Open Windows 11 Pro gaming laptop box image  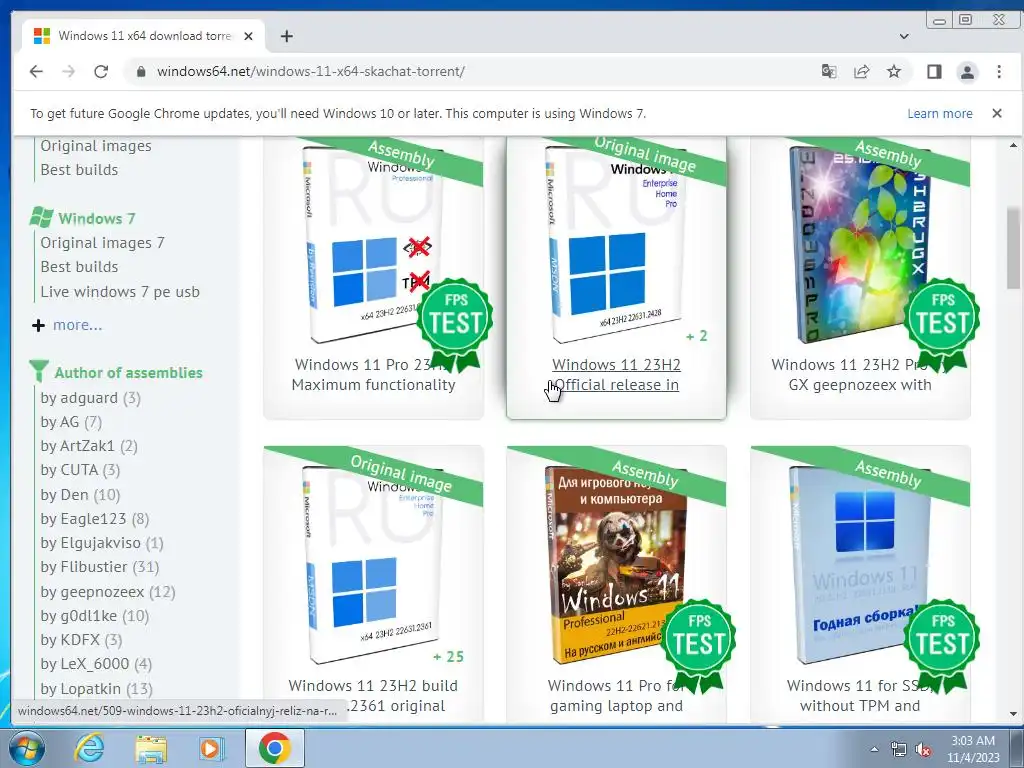coord(616,565)
